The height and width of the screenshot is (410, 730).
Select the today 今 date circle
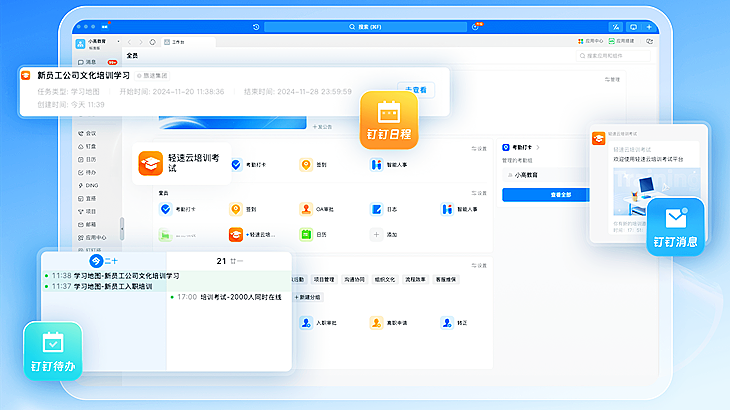click(x=96, y=261)
